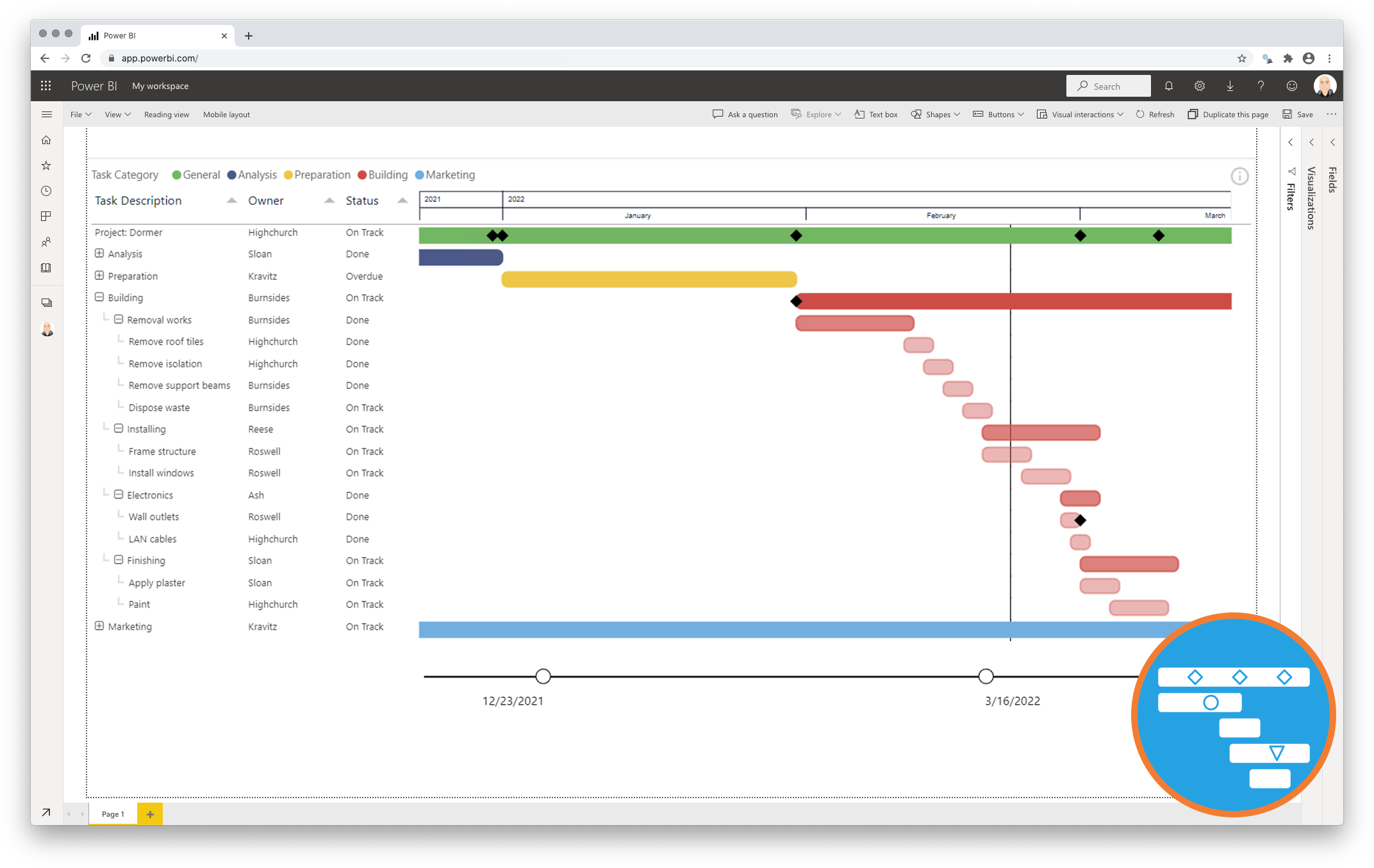Image resolution: width=1374 pixels, height=868 pixels.
Task: Click the Ask a question button
Action: 745,114
